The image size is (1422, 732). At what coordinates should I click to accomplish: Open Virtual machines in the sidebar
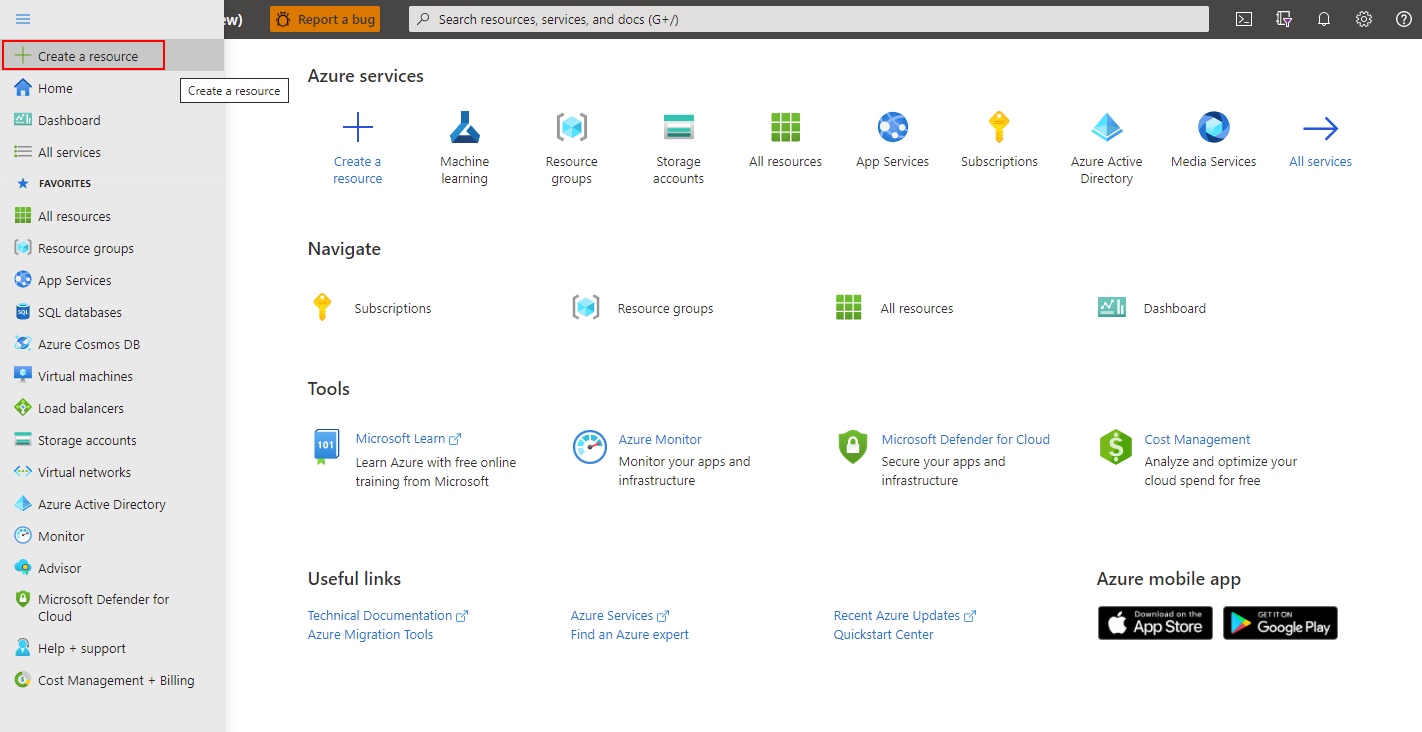[x=112, y=376]
